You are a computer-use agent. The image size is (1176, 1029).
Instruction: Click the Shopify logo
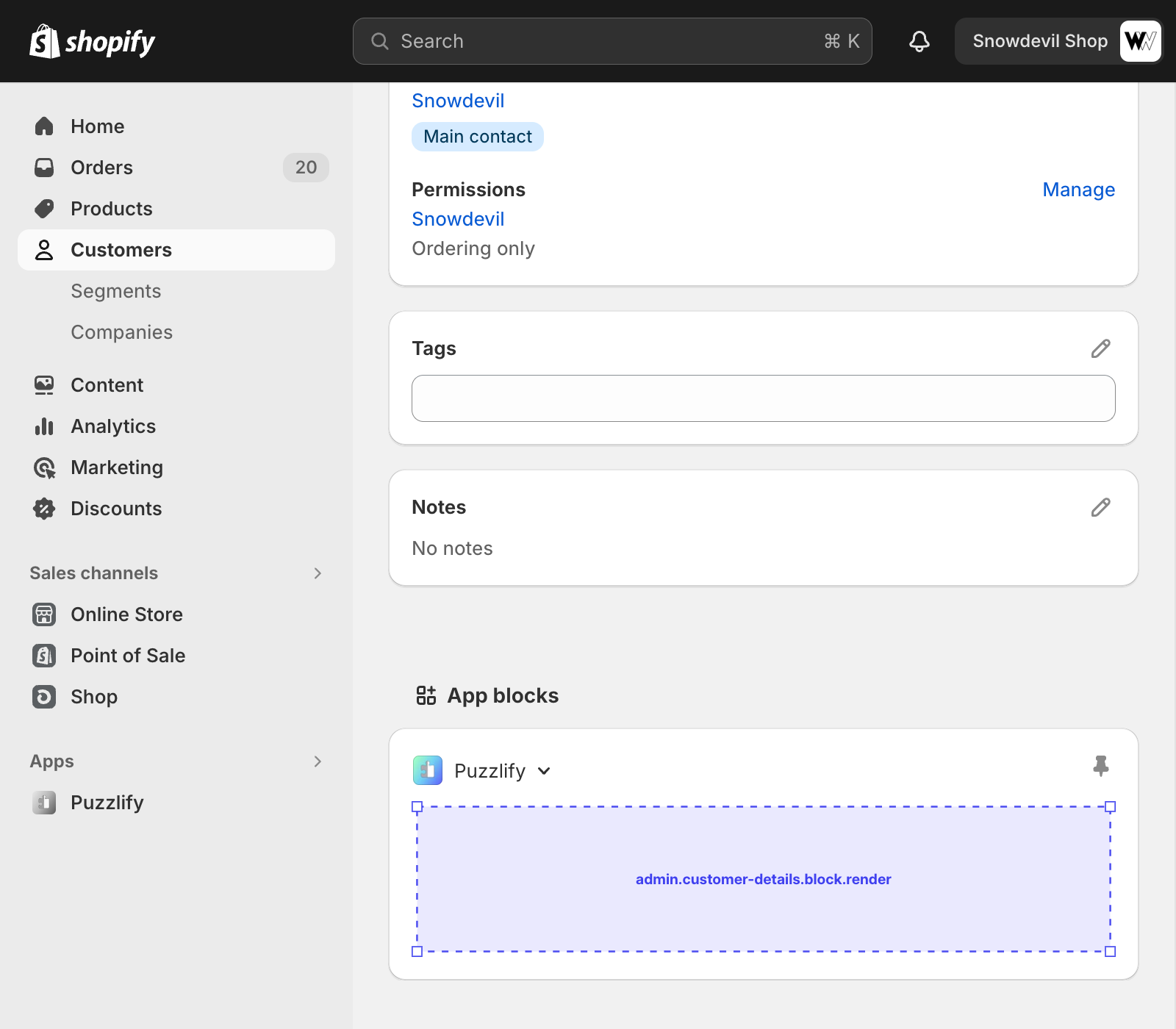(93, 41)
